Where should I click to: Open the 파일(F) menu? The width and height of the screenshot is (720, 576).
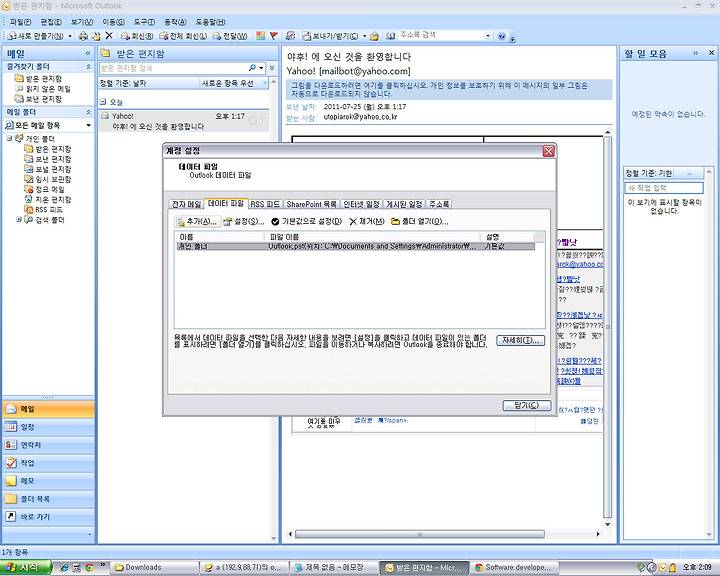click(x=20, y=22)
